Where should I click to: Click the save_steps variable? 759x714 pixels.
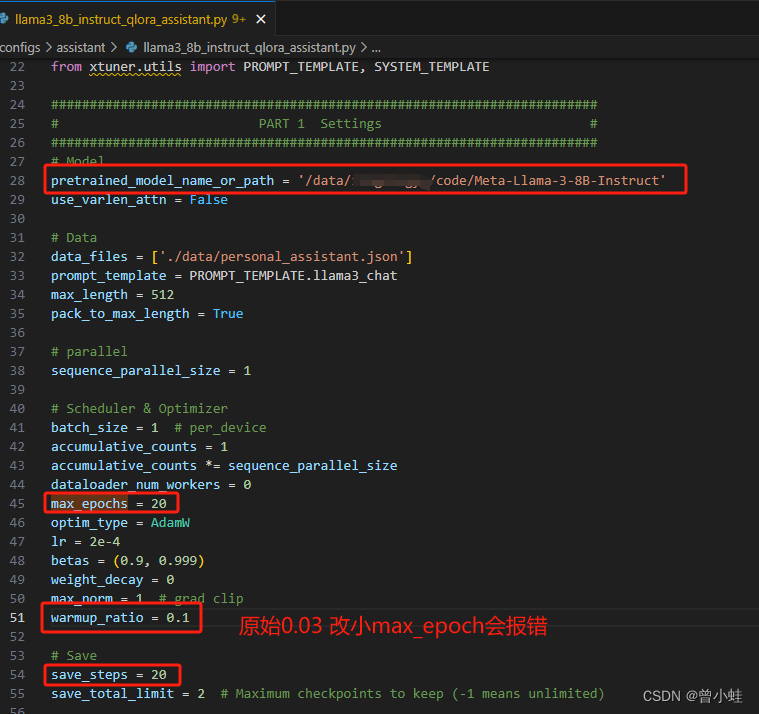coord(89,675)
